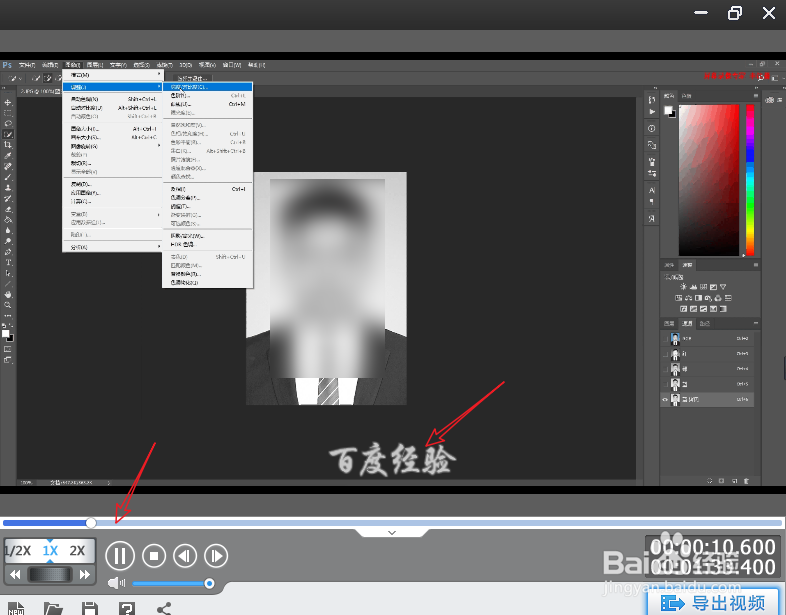
Task: Pick a shade in the red color field
Action: pyautogui.click(x=709, y=180)
